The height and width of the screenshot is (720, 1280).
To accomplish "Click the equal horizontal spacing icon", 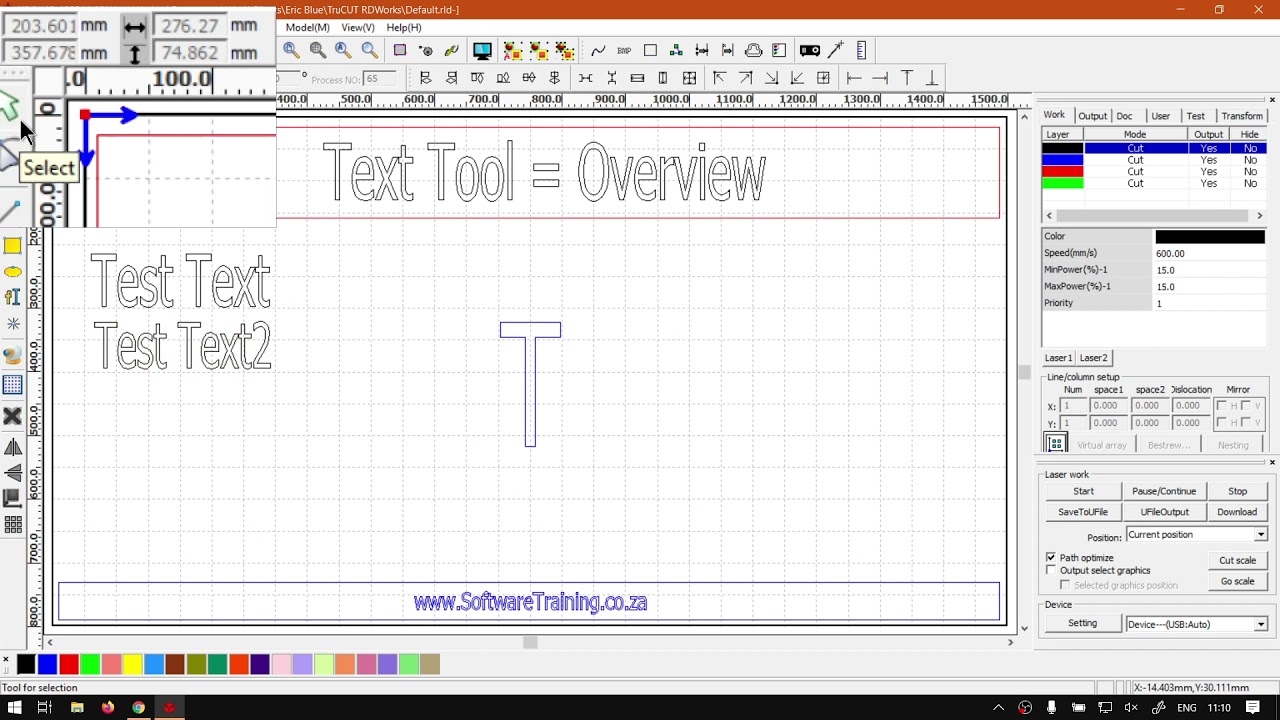I will [585, 78].
